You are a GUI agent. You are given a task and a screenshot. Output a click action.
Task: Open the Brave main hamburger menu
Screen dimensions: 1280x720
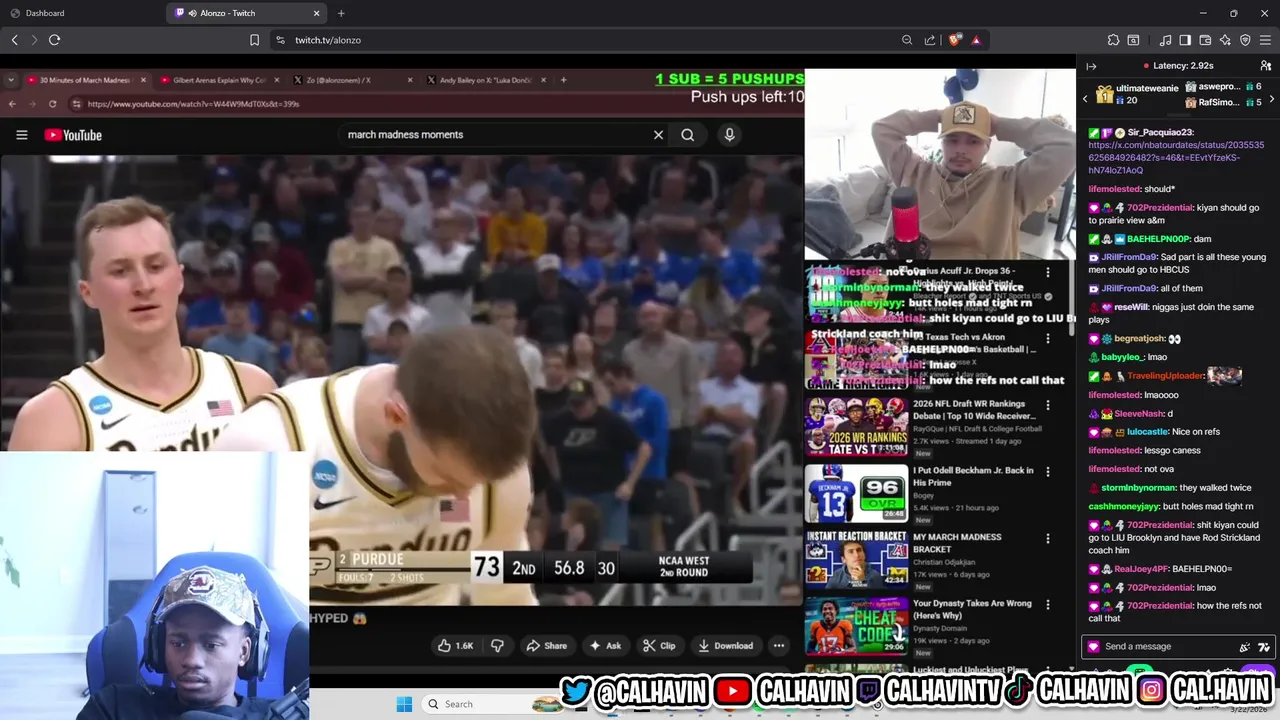(1265, 40)
